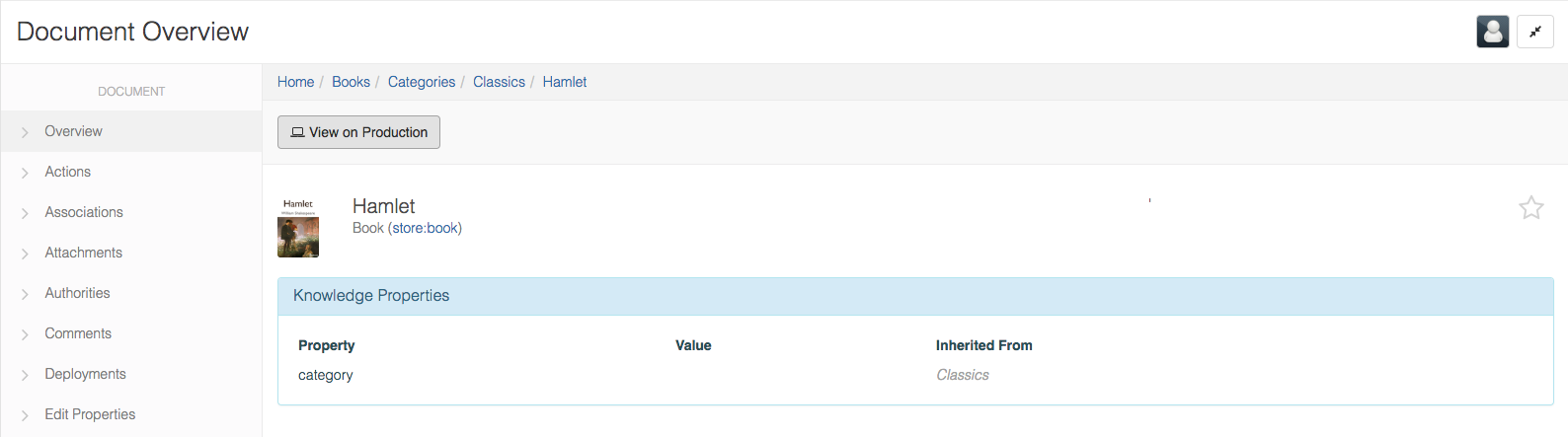Image resolution: width=1568 pixels, height=437 pixels.
Task: Click the Hamlet book cover thumbnail
Action: click(298, 229)
